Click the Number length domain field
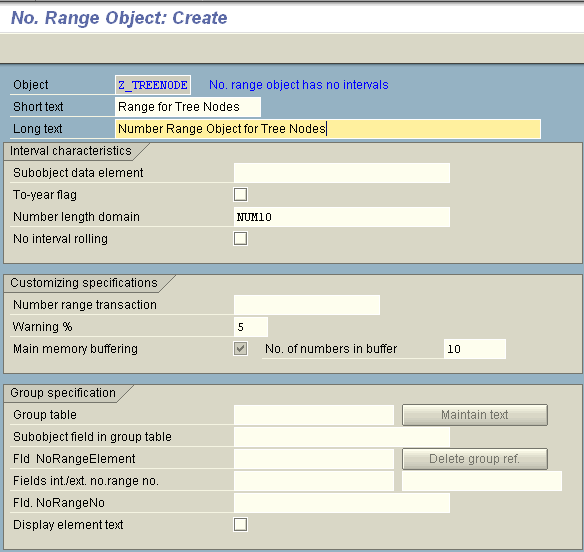 tap(342, 217)
